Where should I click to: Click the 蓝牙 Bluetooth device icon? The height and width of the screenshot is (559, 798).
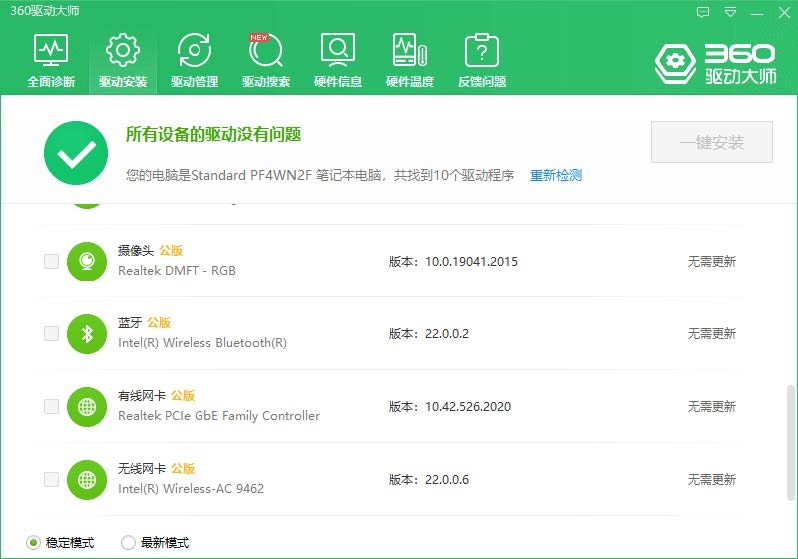click(x=87, y=333)
